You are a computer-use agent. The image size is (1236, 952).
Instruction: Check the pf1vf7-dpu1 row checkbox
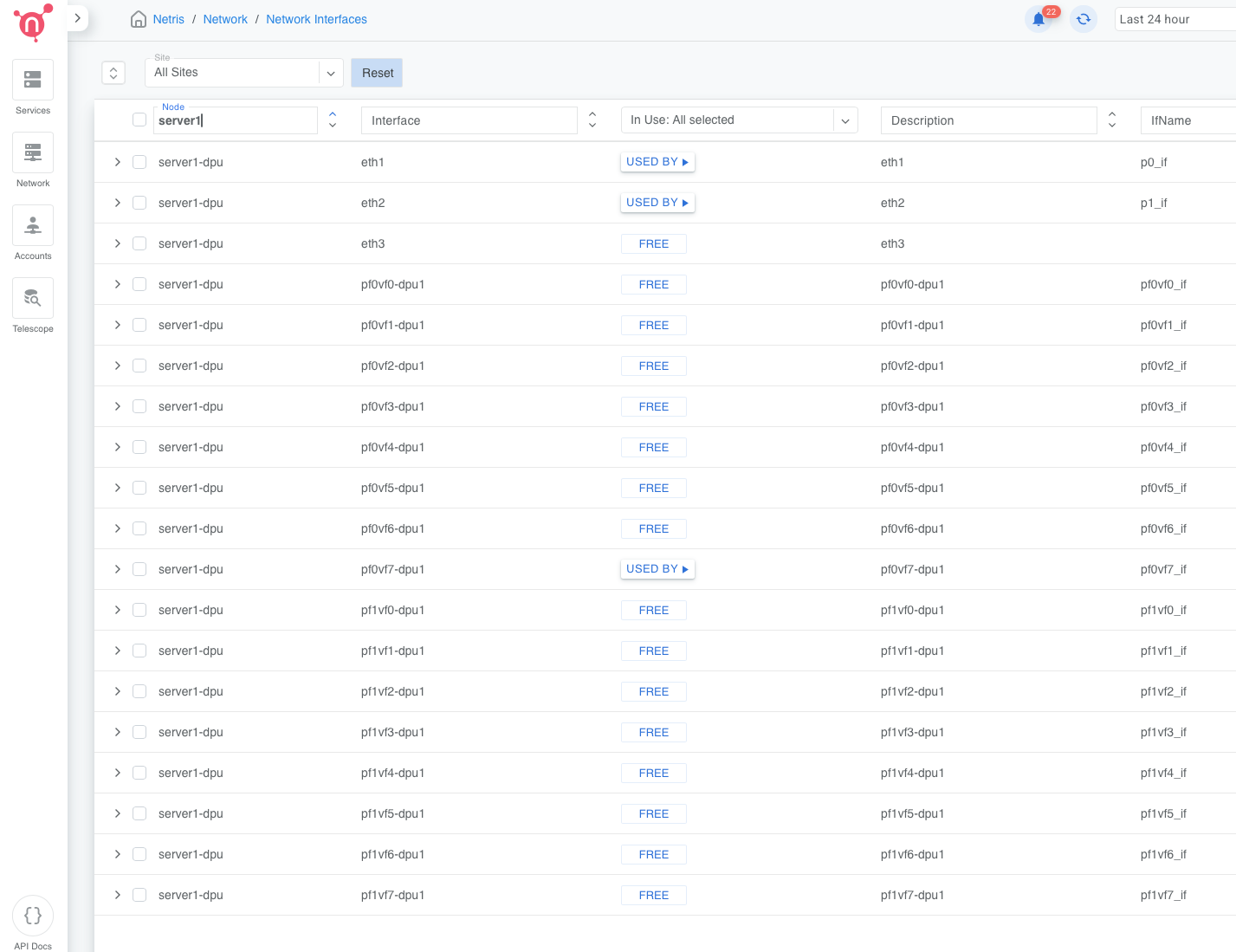(x=139, y=895)
